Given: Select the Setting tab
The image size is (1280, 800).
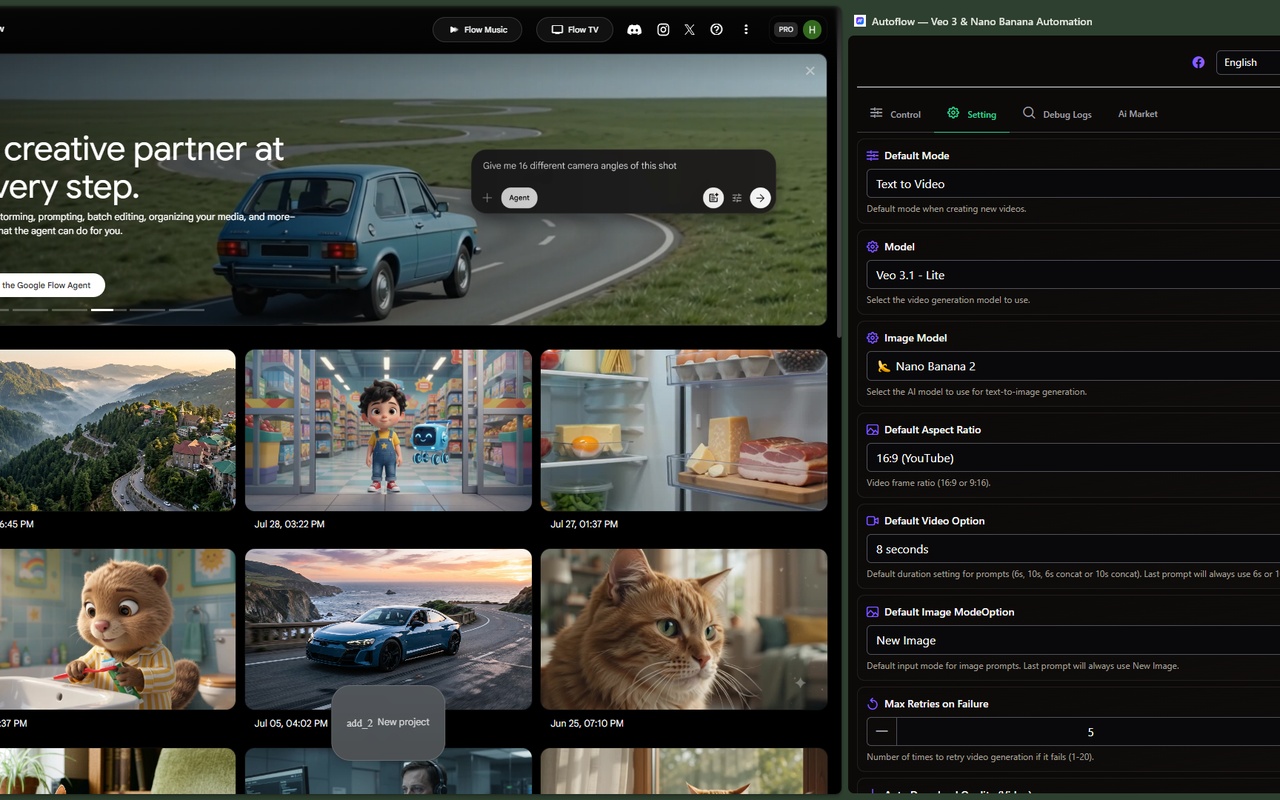Looking at the screenshot, I should (x=972, y=114).
